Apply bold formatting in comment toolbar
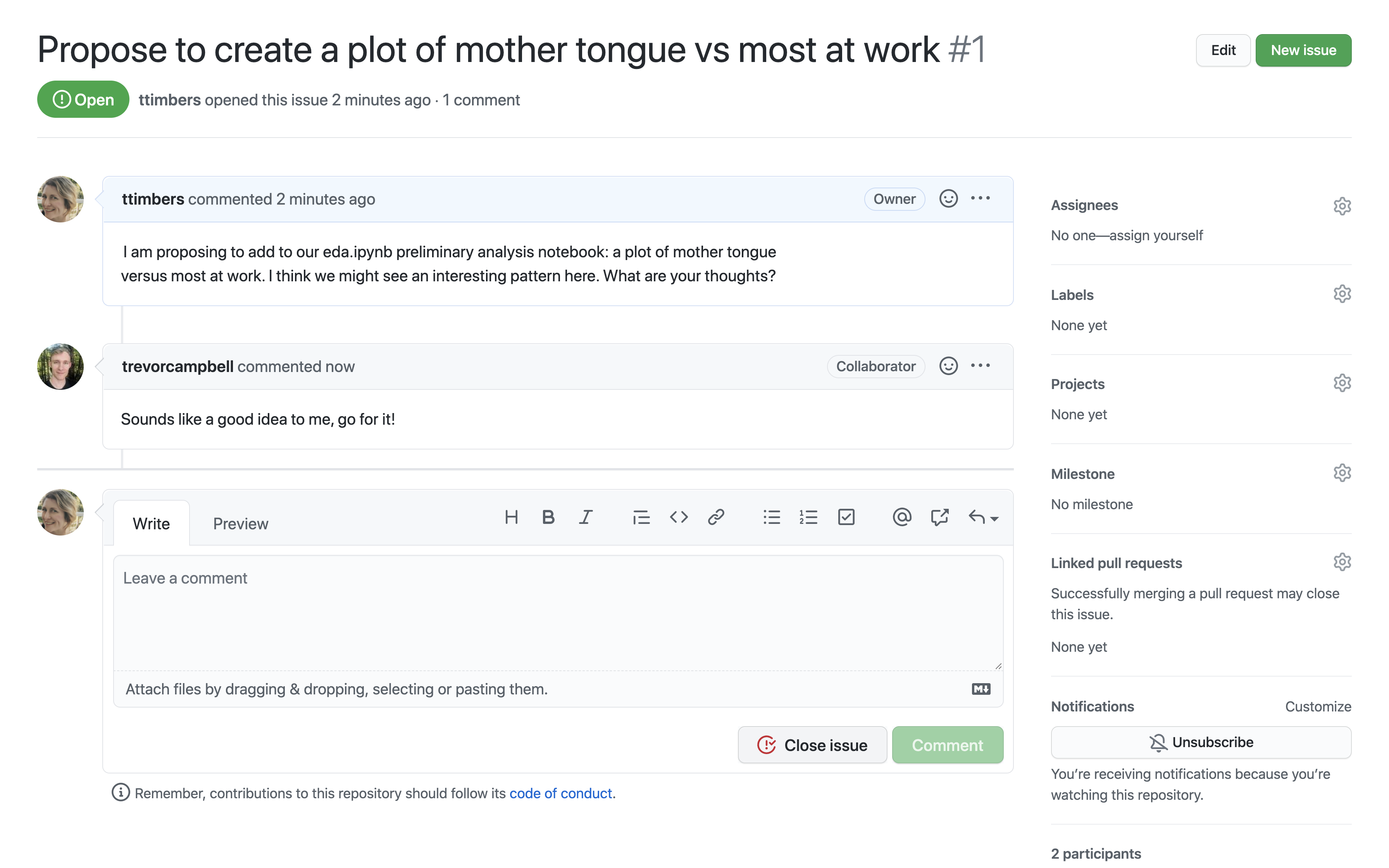The width and height of the screenshot is (1389, 868). point(548,517)
